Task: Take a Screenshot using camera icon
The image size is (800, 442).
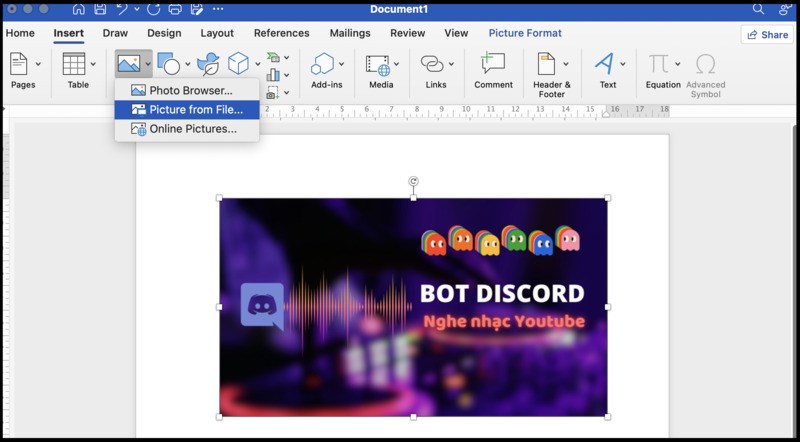Action: 273,92
